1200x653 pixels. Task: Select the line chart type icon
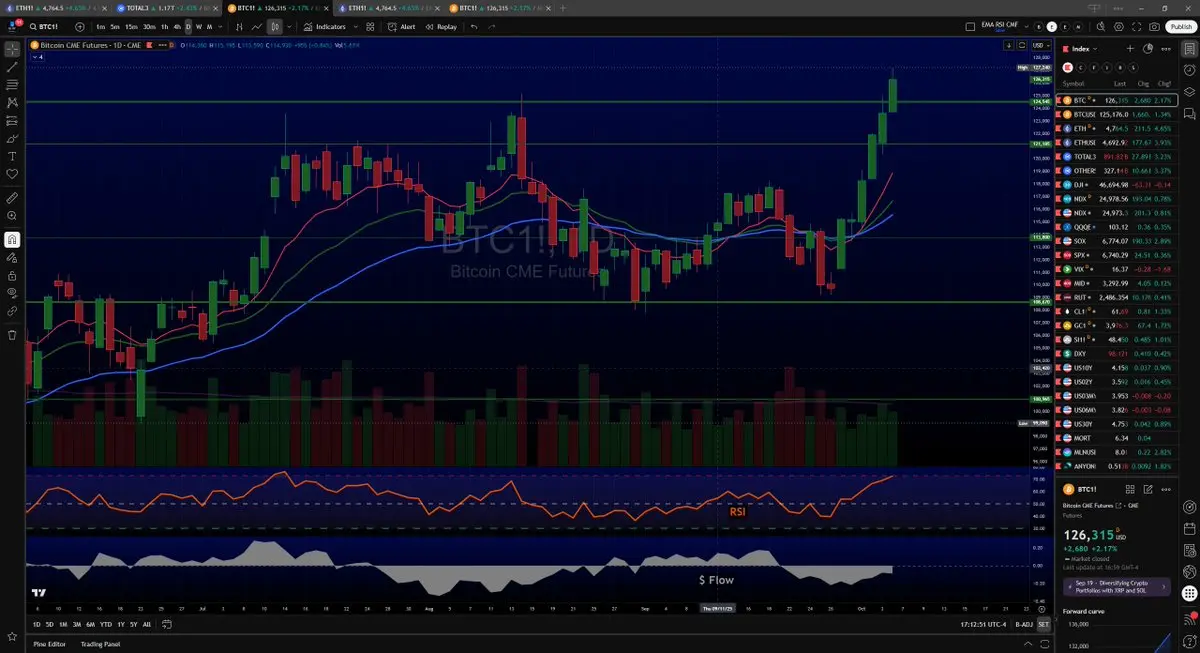click(x=257, y=27)
